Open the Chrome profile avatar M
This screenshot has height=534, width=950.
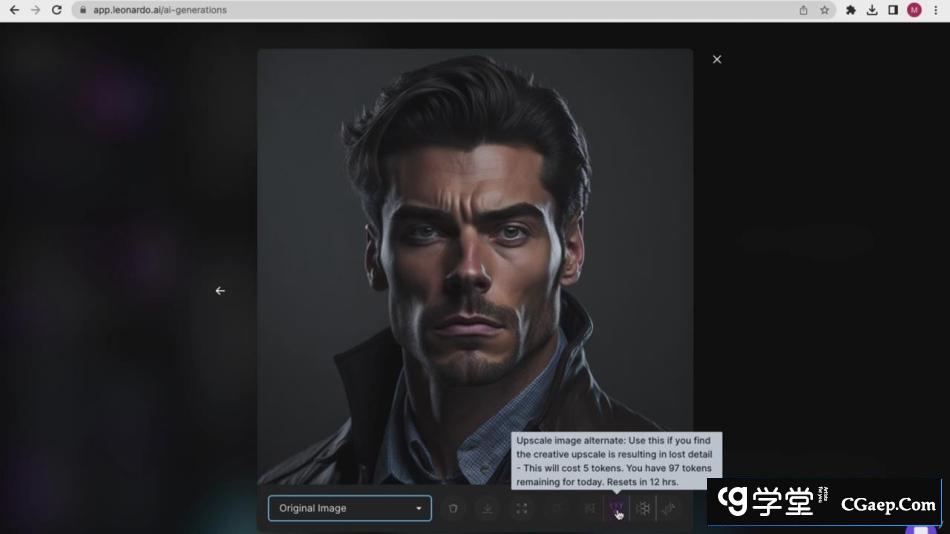(x=914, y=10)
